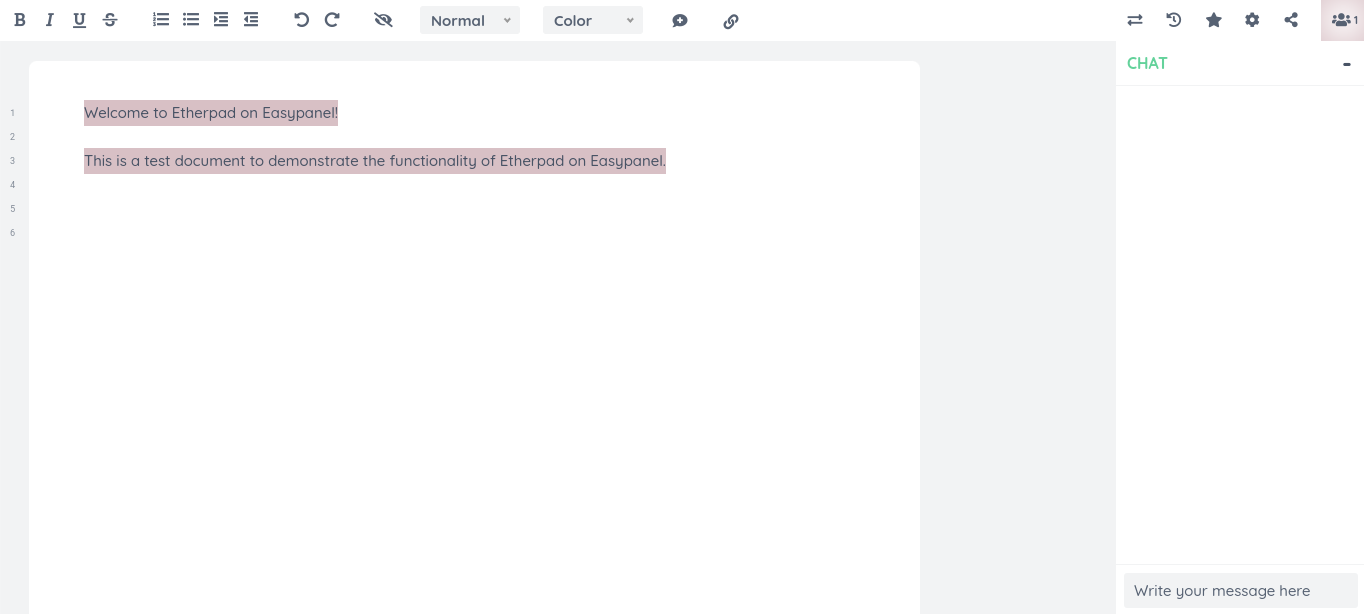
Task: Open the document timeslider history
Action: [x=1173, y=20]
